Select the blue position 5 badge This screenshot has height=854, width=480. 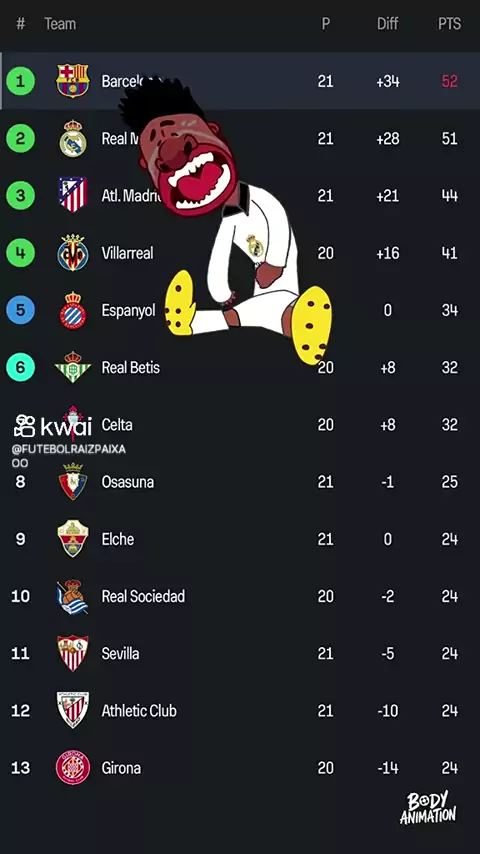tap(20, 310)
